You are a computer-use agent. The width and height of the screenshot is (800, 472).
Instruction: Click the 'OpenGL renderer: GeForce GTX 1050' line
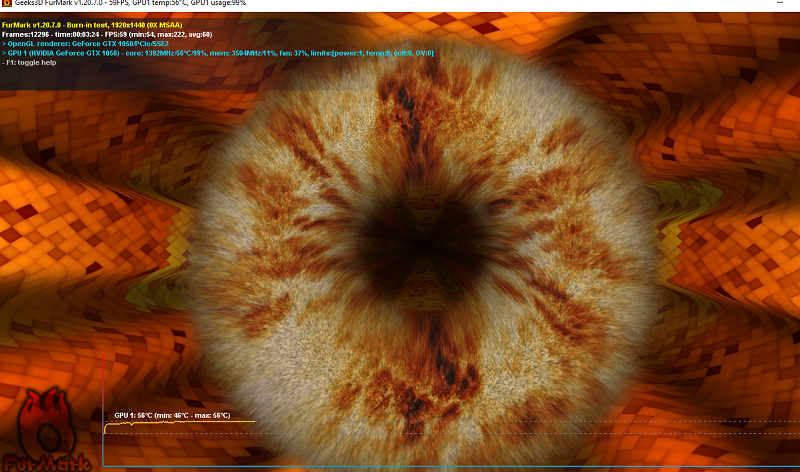[x=85, y=44]
